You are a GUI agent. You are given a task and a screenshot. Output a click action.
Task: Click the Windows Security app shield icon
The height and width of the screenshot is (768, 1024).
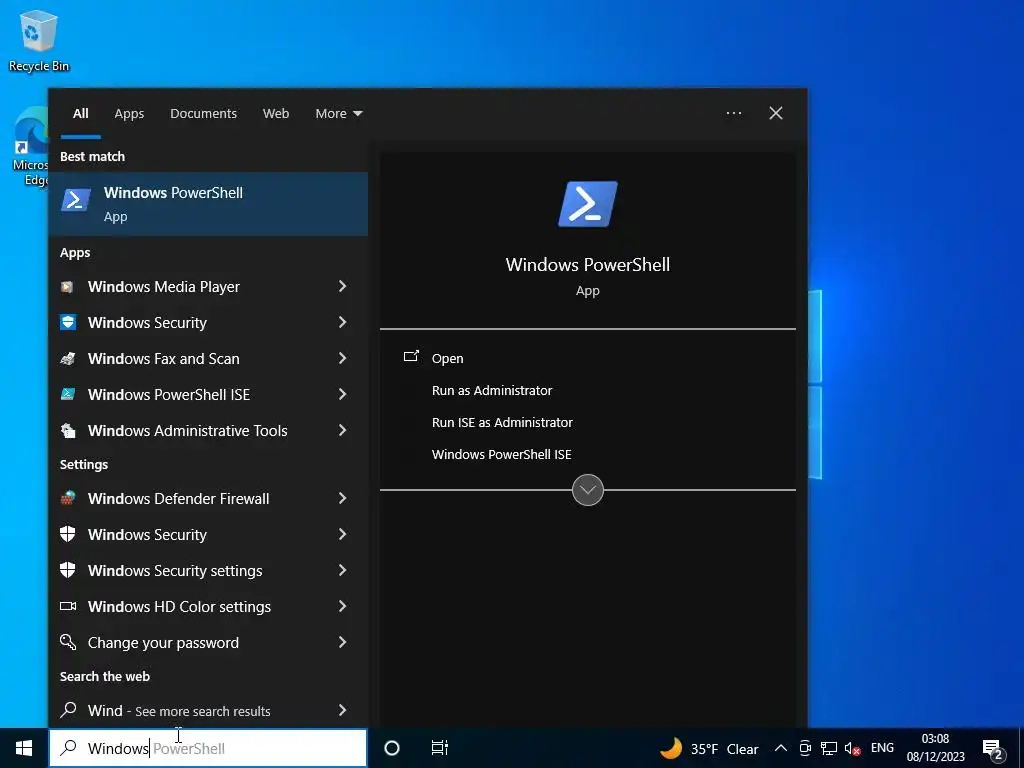(68, 323)
